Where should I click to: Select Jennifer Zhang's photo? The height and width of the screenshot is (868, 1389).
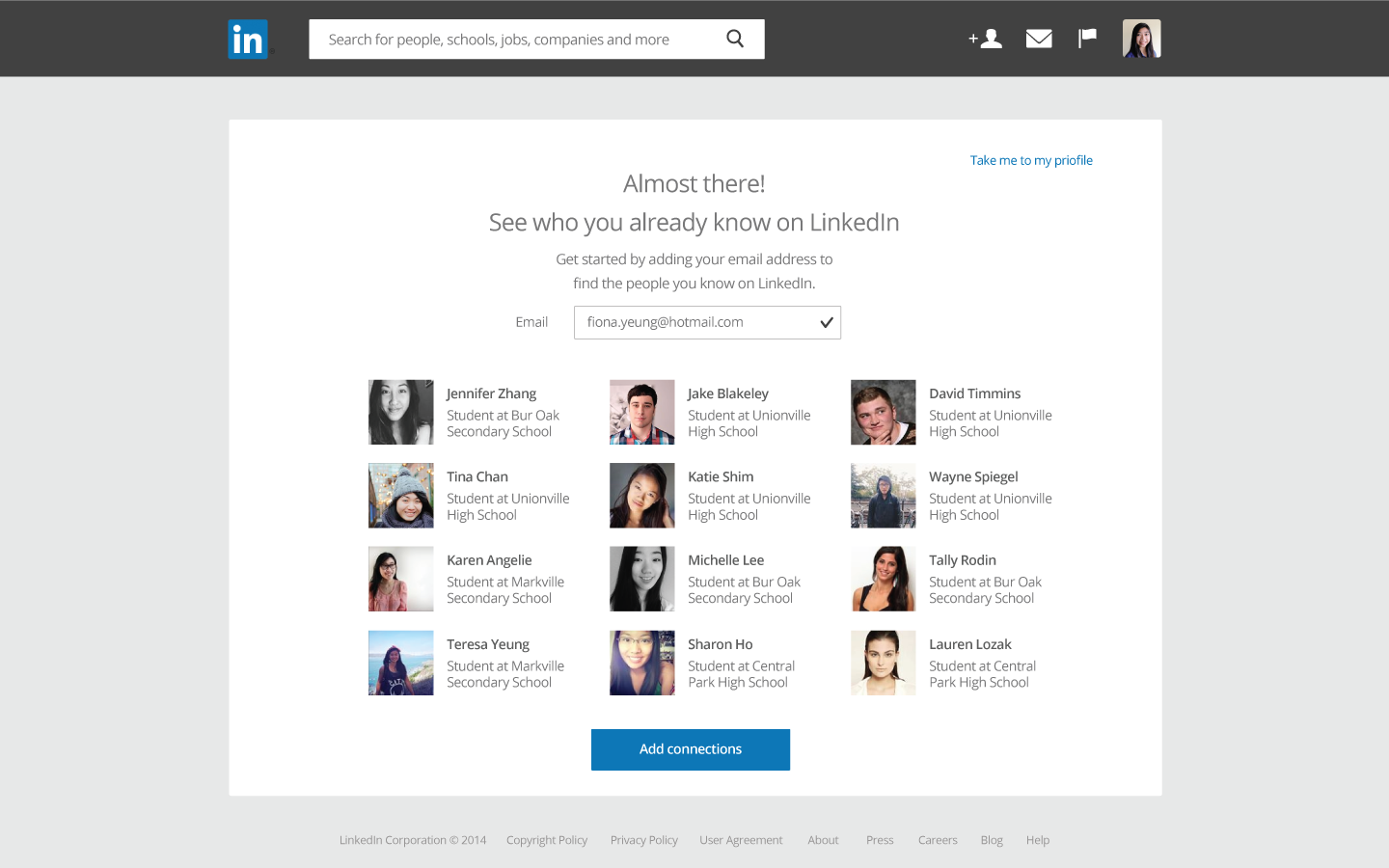click(x=401, y=412)
